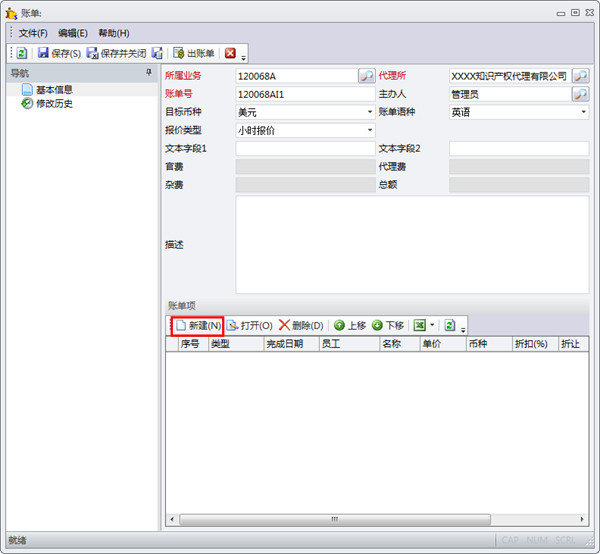Open the dropdown arrow beside Excel export
The height and width of the screenshot is (554, 600).
(432, 325)
